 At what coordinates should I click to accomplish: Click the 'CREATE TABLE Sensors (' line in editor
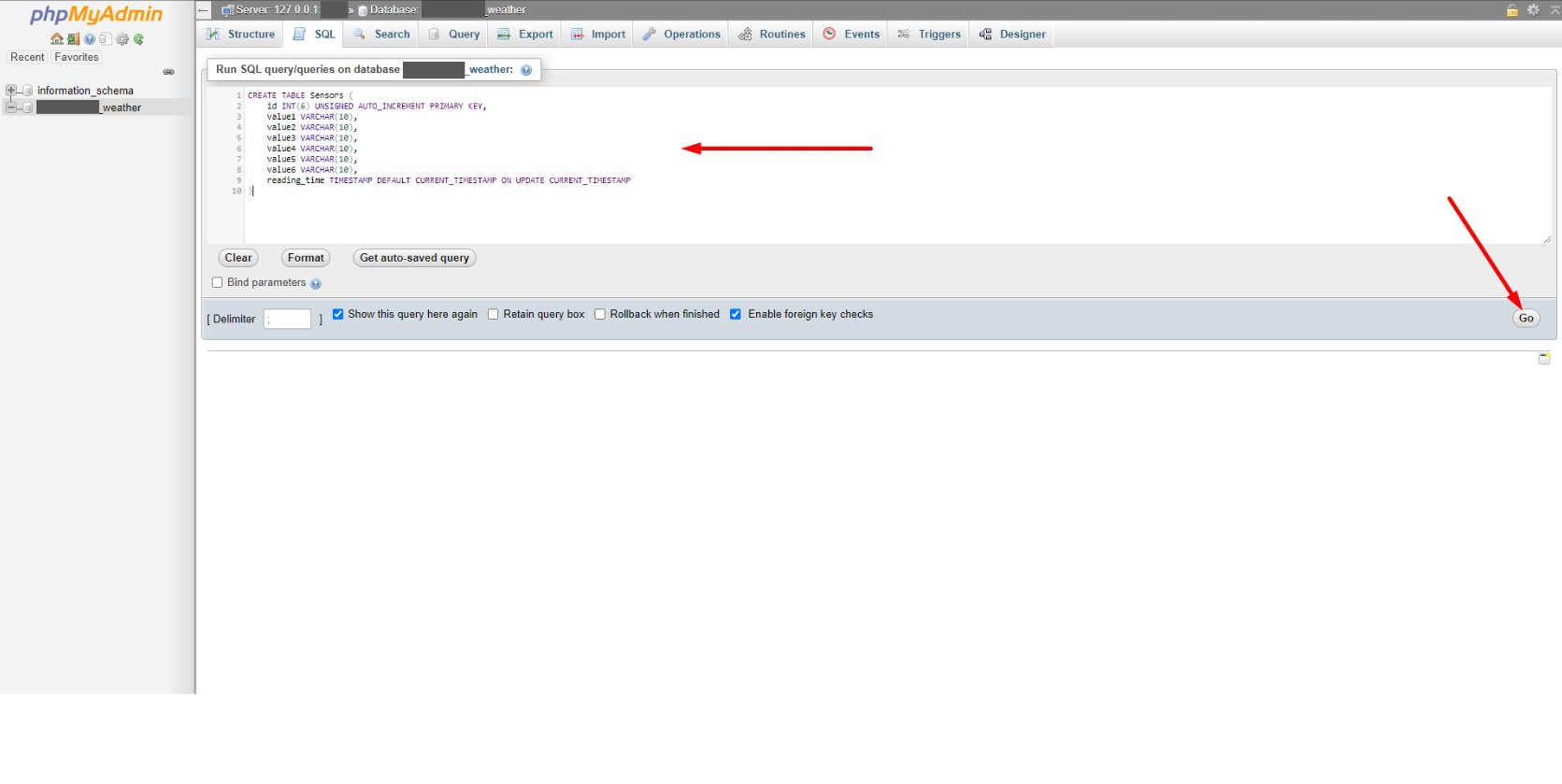[x=300, y=95]
